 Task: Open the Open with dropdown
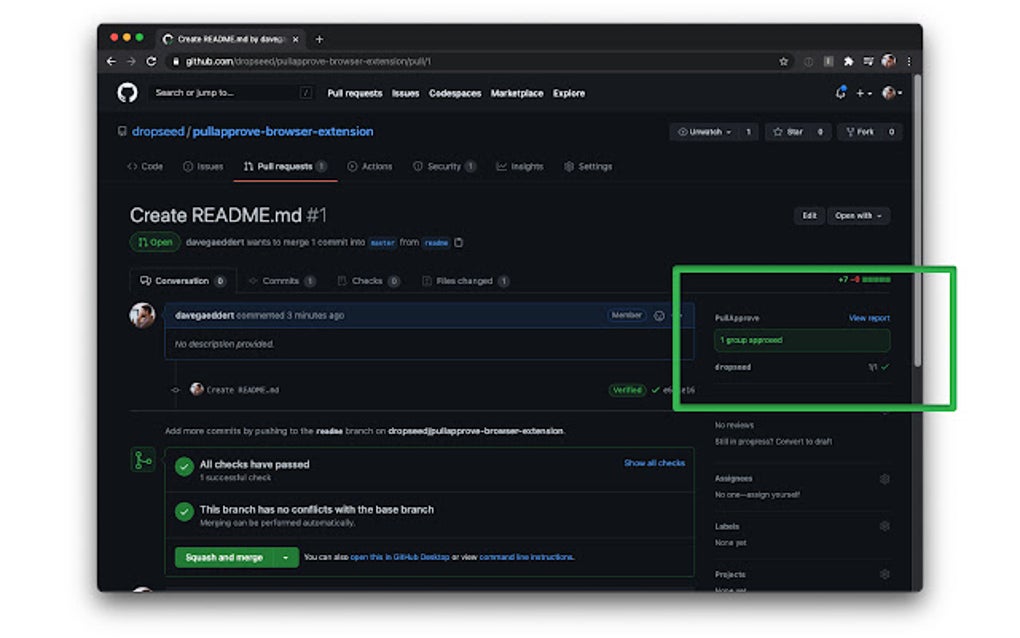858,216
